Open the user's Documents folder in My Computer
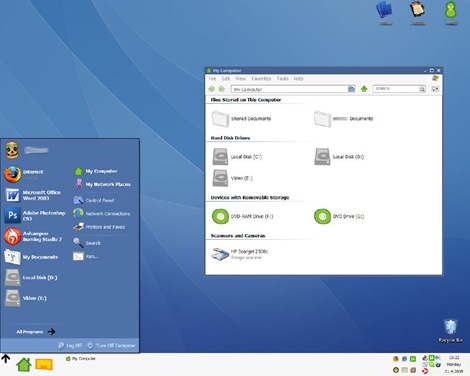Image resolution: width=470 pixels, height=376 pixels. [x=344, y=119]
